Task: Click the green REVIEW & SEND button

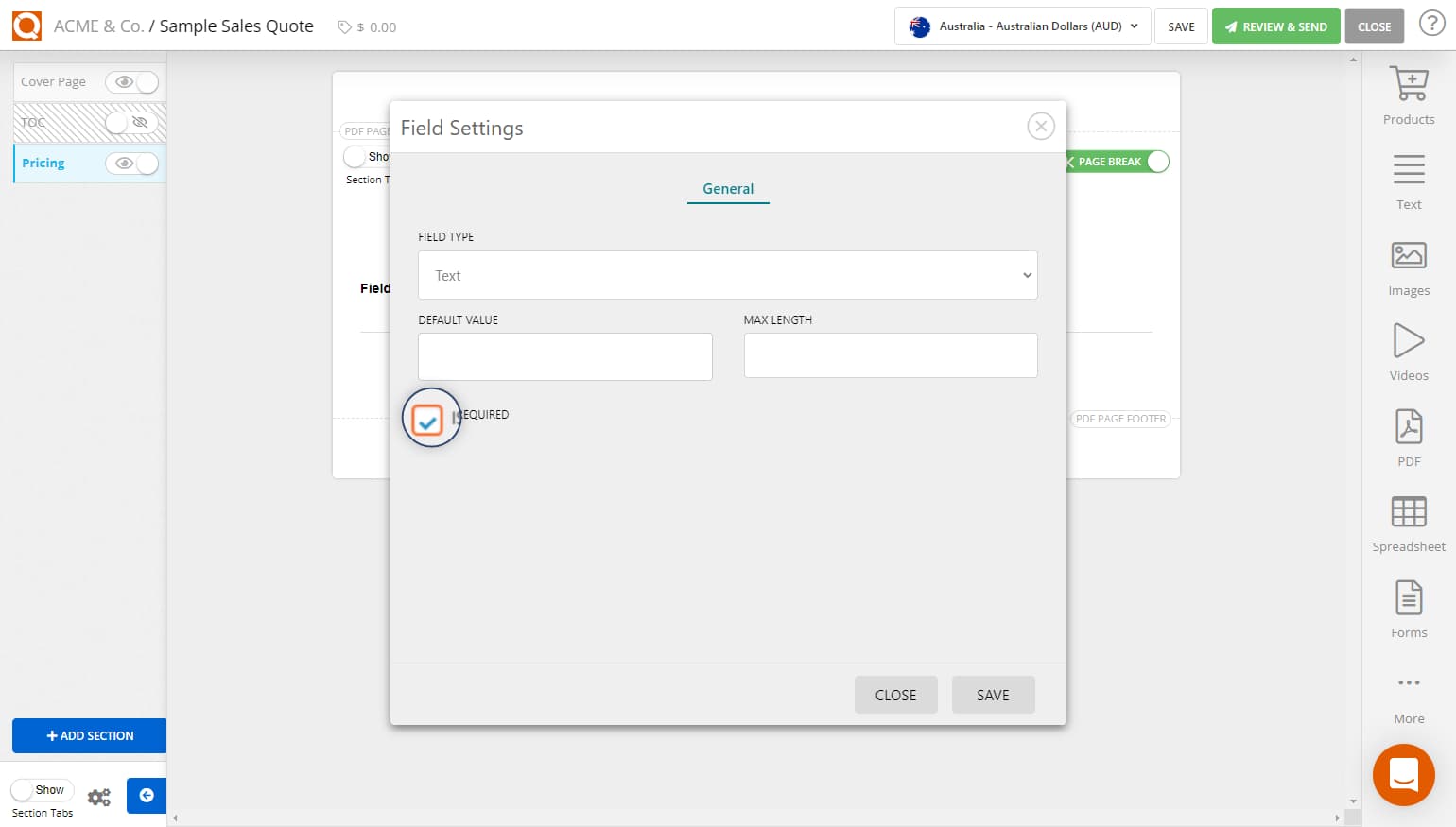Action: [x=1275, y=26]
